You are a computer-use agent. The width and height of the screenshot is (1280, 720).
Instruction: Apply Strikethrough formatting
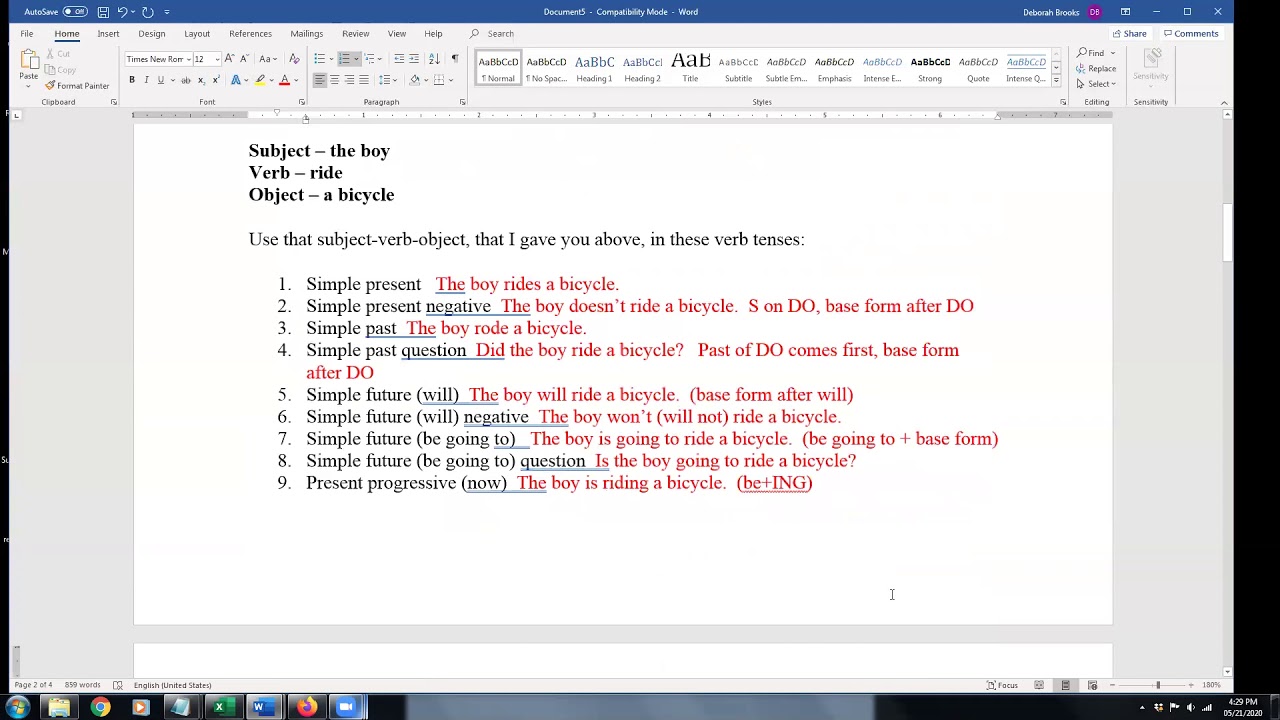tap(185, 80)
